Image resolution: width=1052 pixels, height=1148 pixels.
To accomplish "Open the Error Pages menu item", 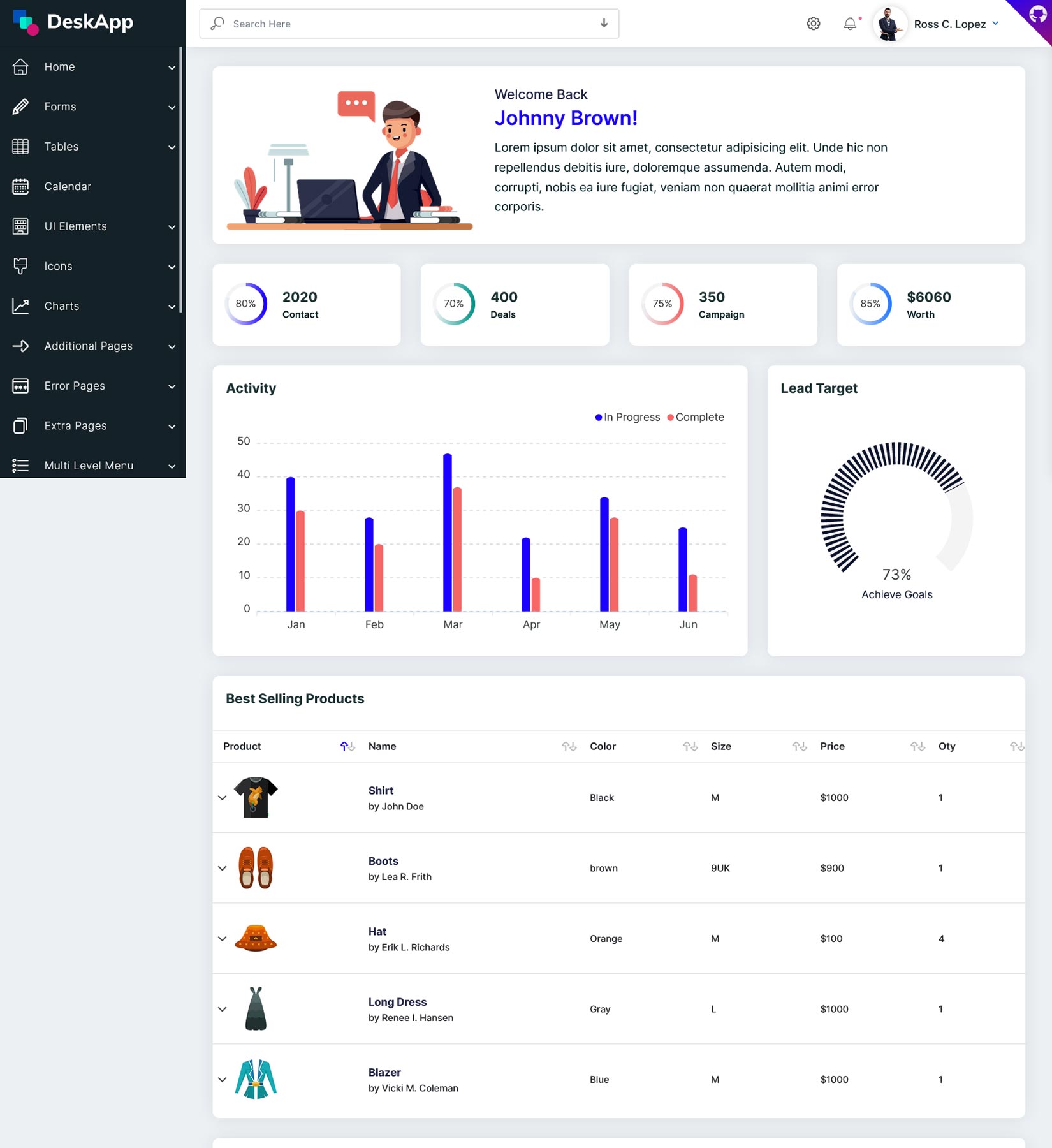I will click(75, 385).
